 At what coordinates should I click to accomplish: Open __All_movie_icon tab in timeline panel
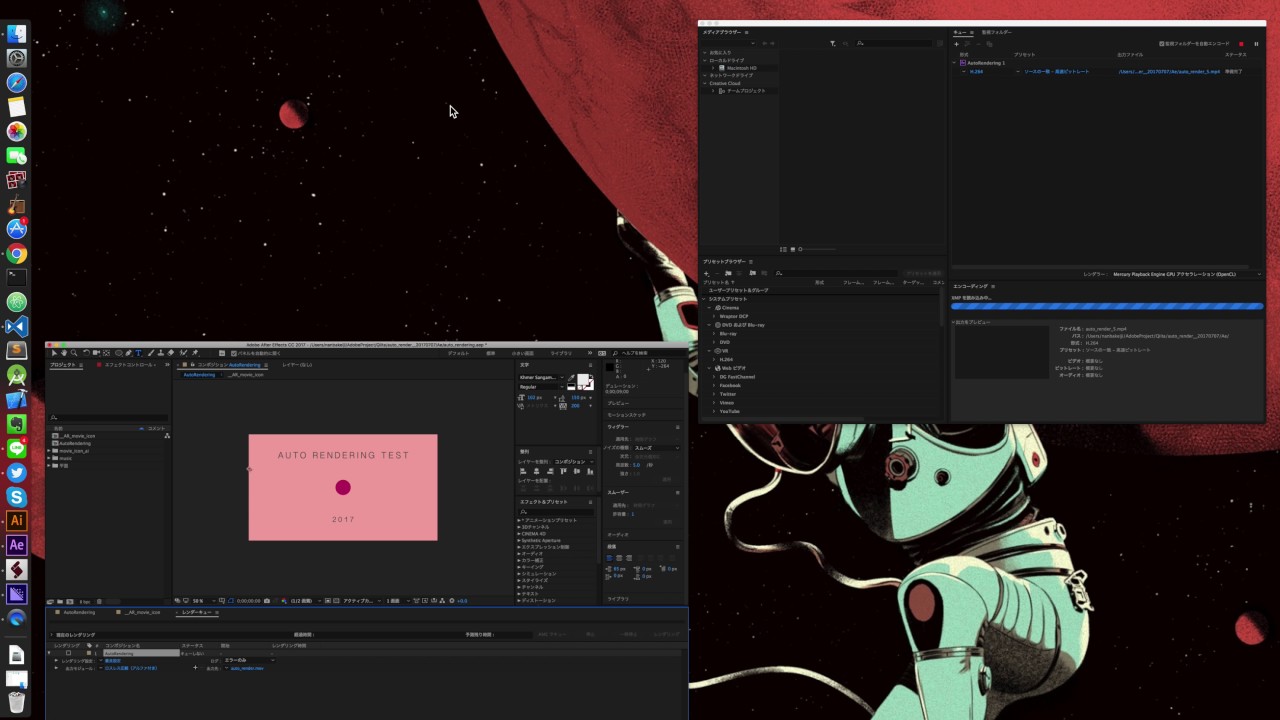tap(143, 612)
